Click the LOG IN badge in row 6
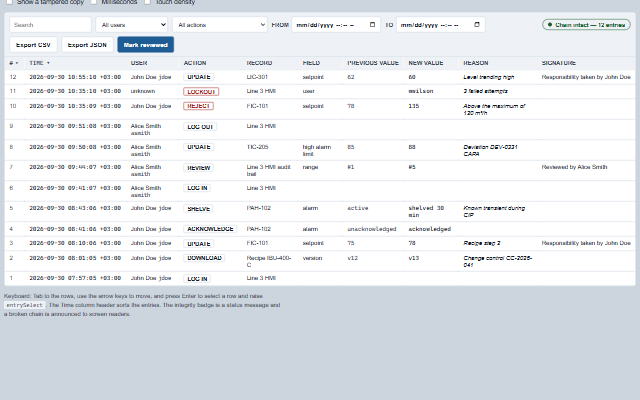The height and width of the screenshot is (400, 640). [197, 188]
